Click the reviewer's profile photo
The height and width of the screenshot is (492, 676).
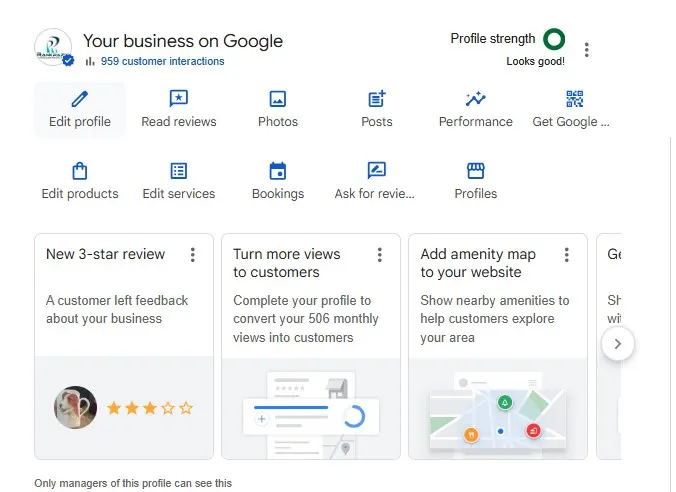(x=75, y=407)
